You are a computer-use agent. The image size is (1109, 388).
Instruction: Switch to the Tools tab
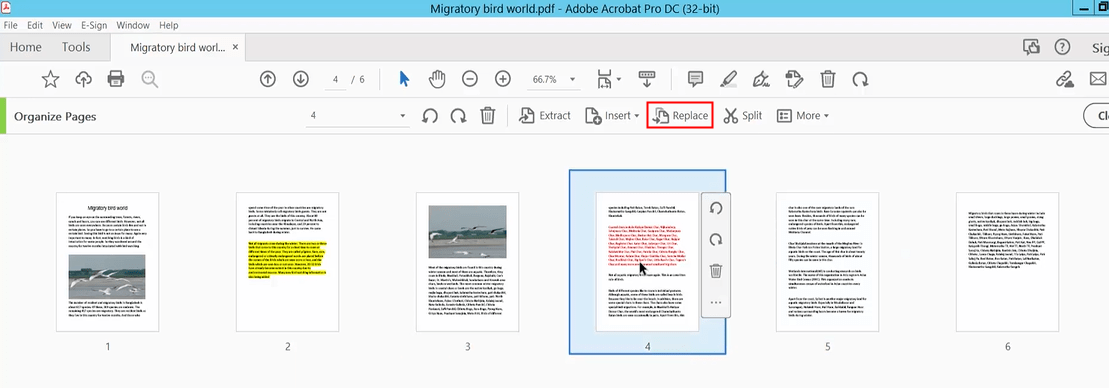point(76,47)
